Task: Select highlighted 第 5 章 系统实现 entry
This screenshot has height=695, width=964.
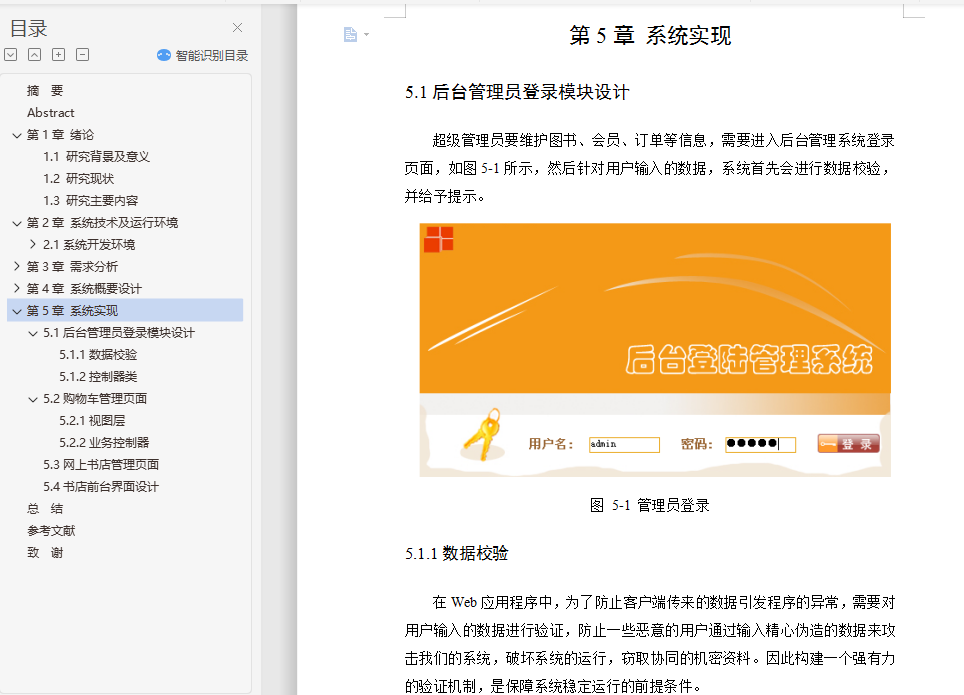Action: point(125,311)
